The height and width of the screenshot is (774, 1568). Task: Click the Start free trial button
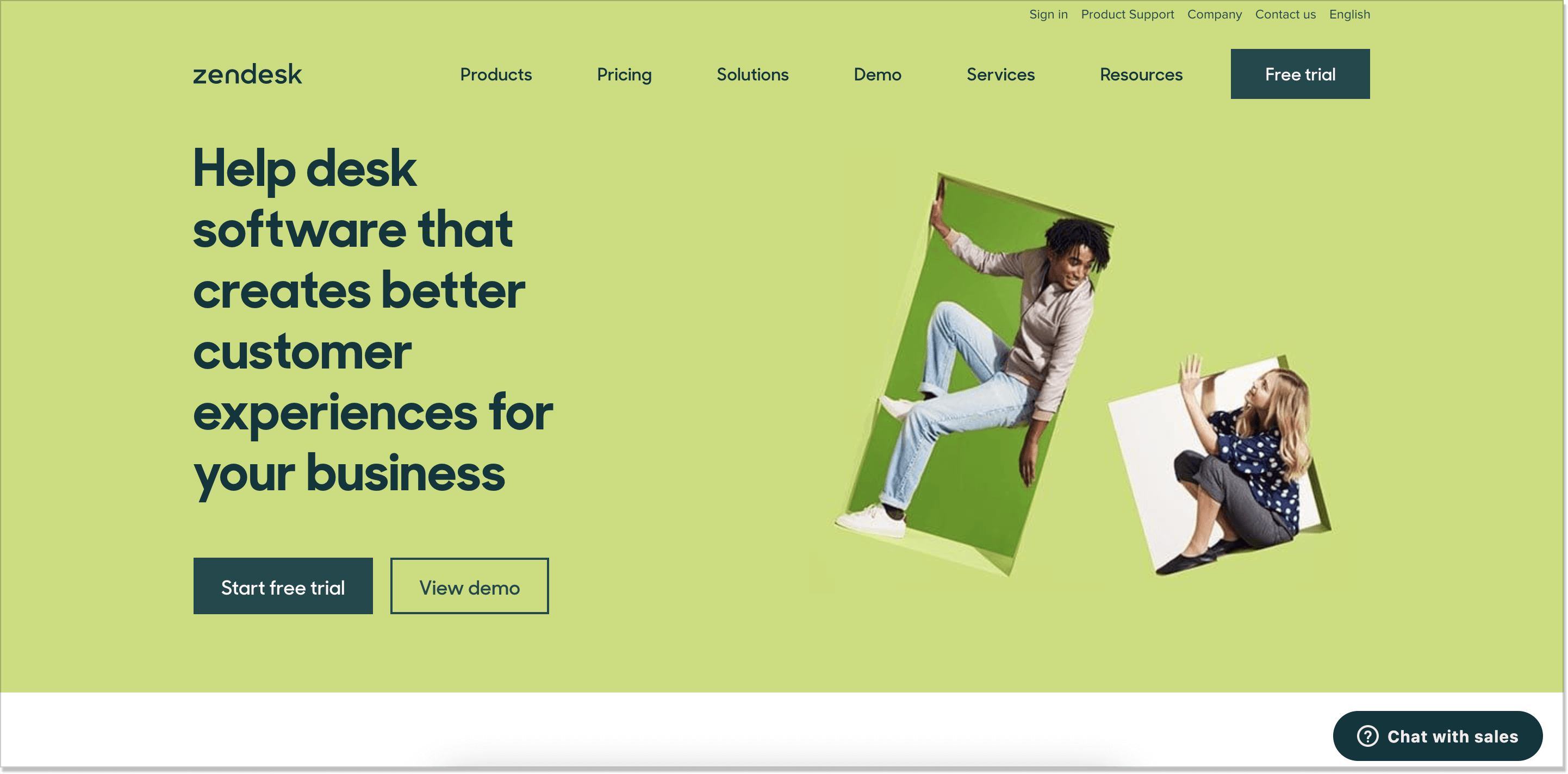[283, 587]
